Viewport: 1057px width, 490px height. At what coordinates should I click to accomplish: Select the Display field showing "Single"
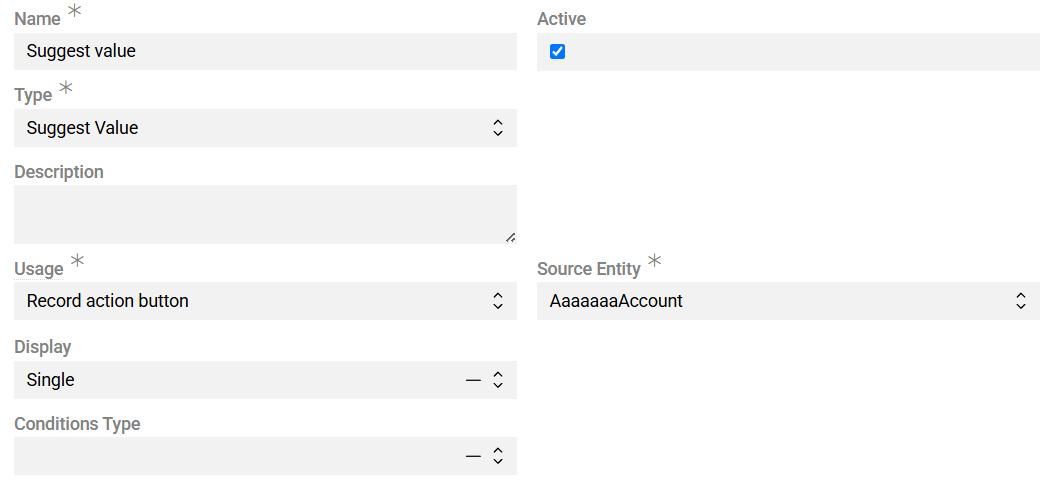pyautogui.click(x=230, y=380)
